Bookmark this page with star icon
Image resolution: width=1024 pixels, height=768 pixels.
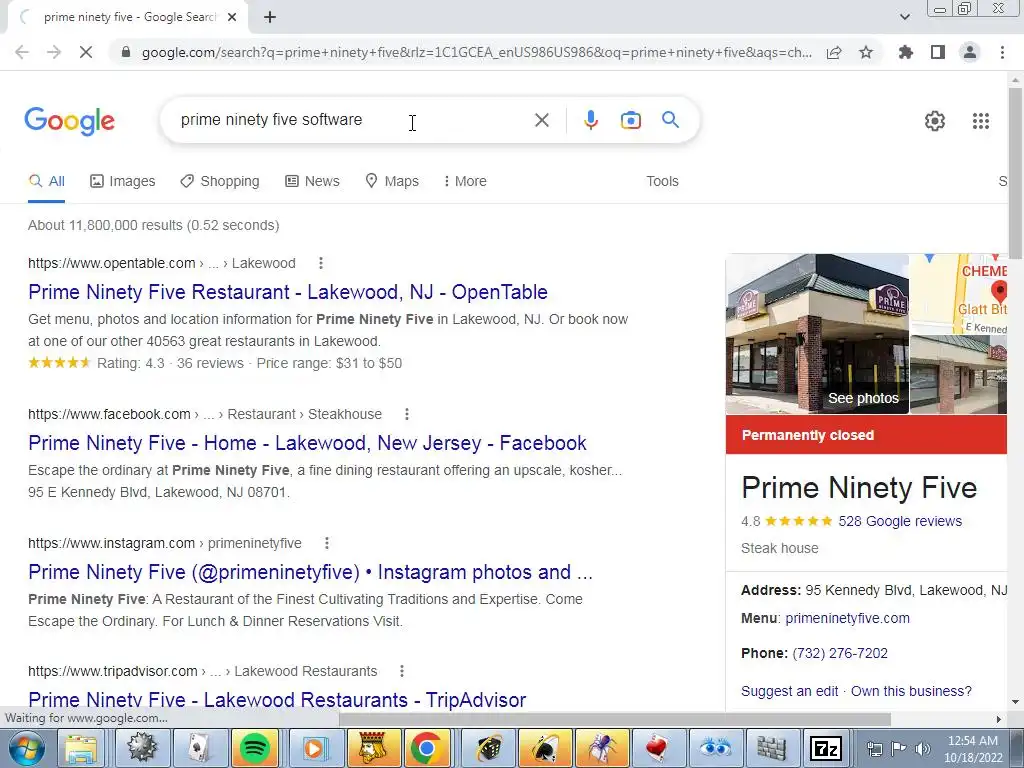[x=866, y=52]
